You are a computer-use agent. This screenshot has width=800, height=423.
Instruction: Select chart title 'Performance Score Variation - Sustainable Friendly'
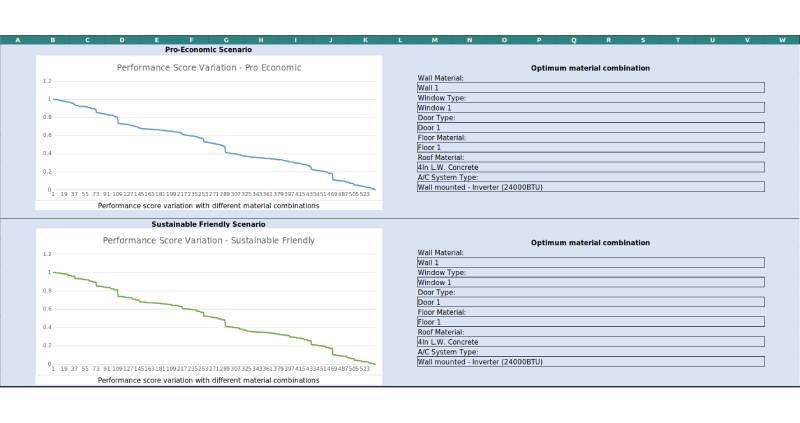(209, 241)
